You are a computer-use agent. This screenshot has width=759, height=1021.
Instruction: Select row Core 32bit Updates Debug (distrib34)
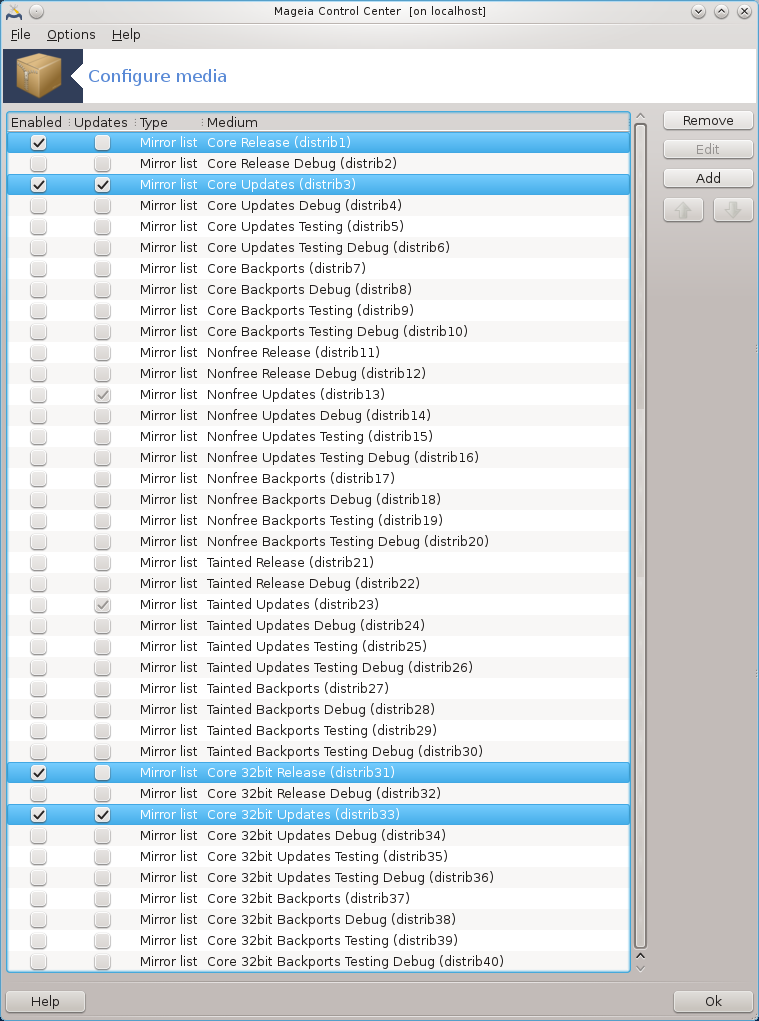(x=318, y=835)
